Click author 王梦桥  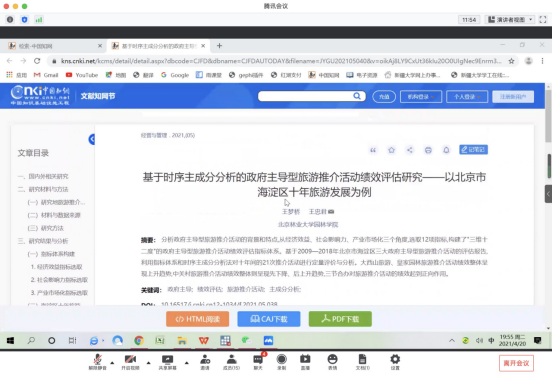[x=291, y=212]
